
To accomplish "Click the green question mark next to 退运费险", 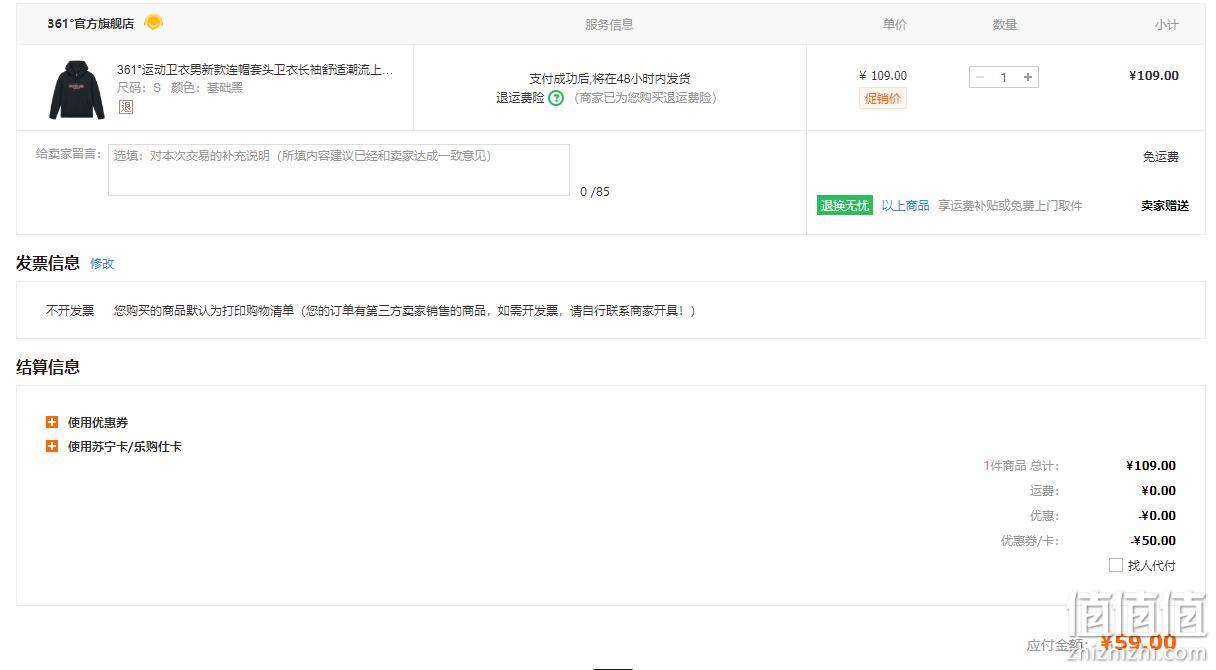I will pos(556,98).
